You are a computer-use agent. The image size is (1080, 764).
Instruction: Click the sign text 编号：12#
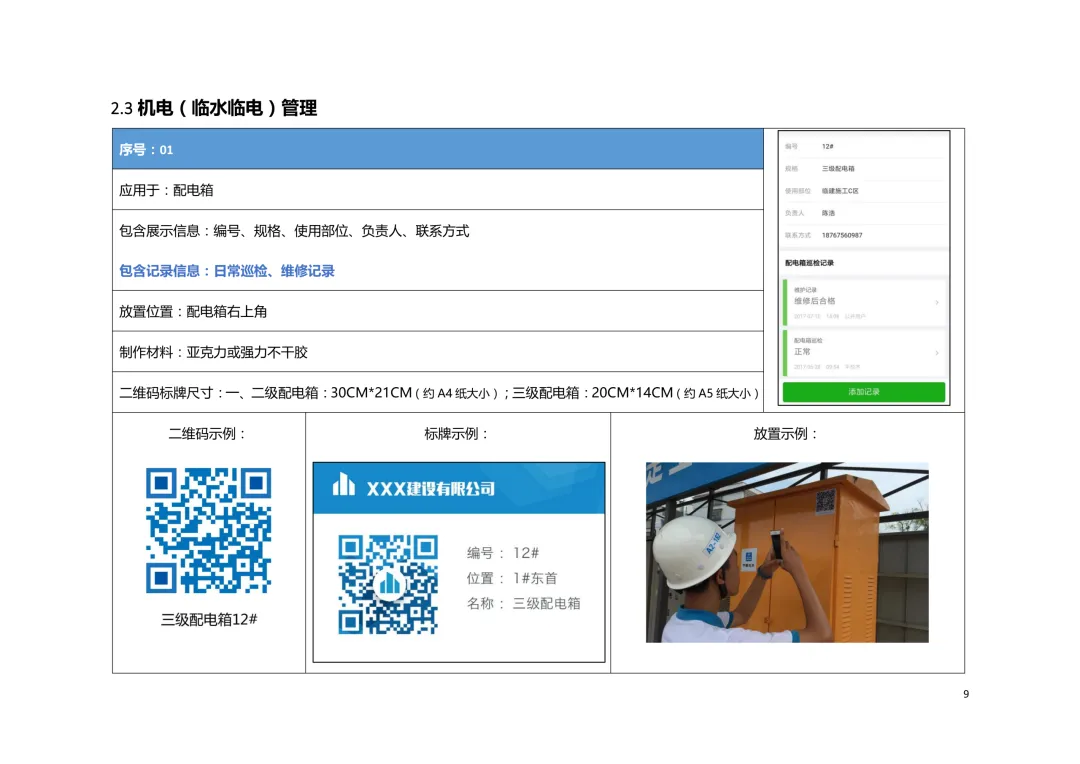pos(503,553)
